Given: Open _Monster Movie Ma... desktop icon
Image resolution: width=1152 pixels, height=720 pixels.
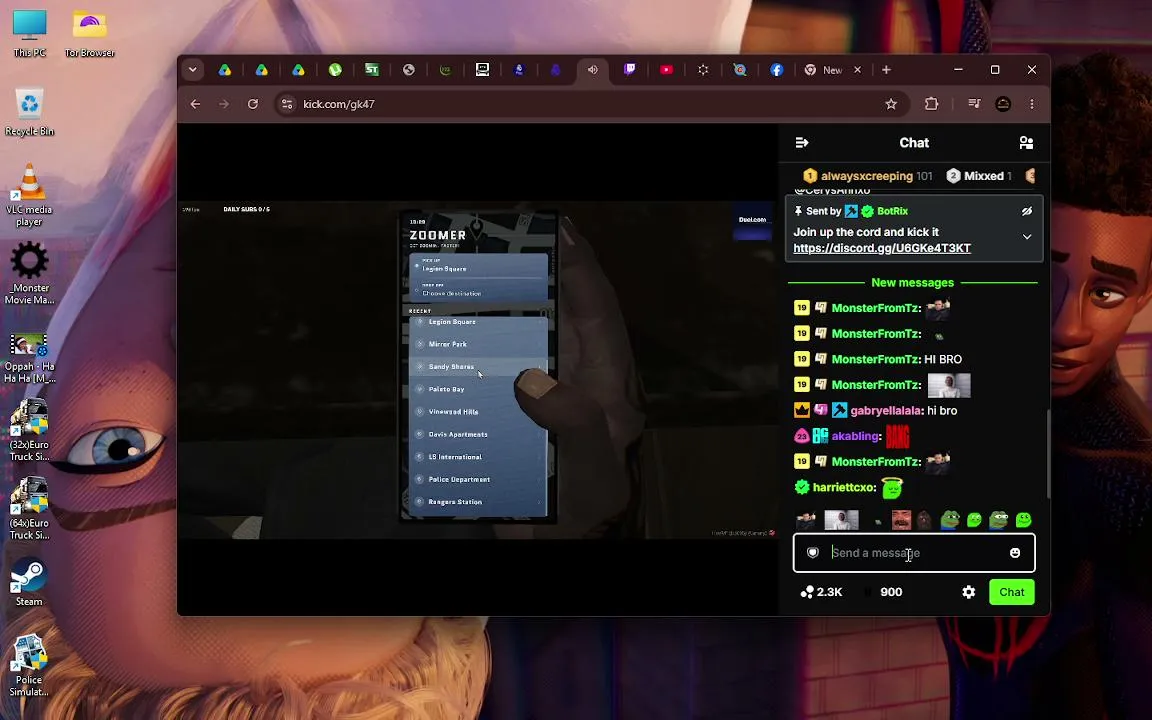Looking at the screenshot, I should pos(29,273).
